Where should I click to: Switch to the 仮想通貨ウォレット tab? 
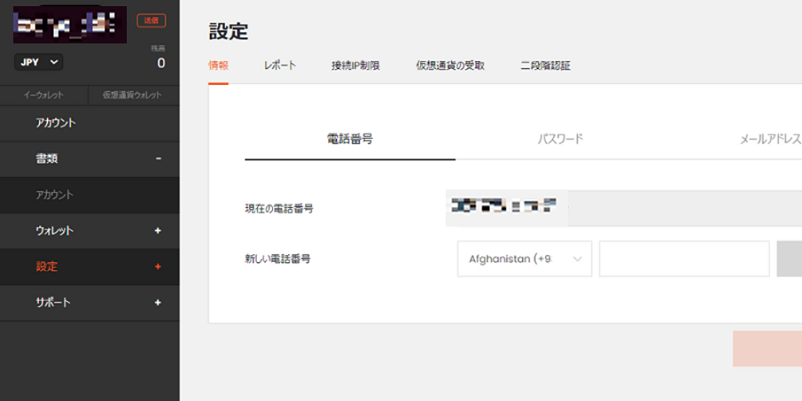[x=132, y=95]
